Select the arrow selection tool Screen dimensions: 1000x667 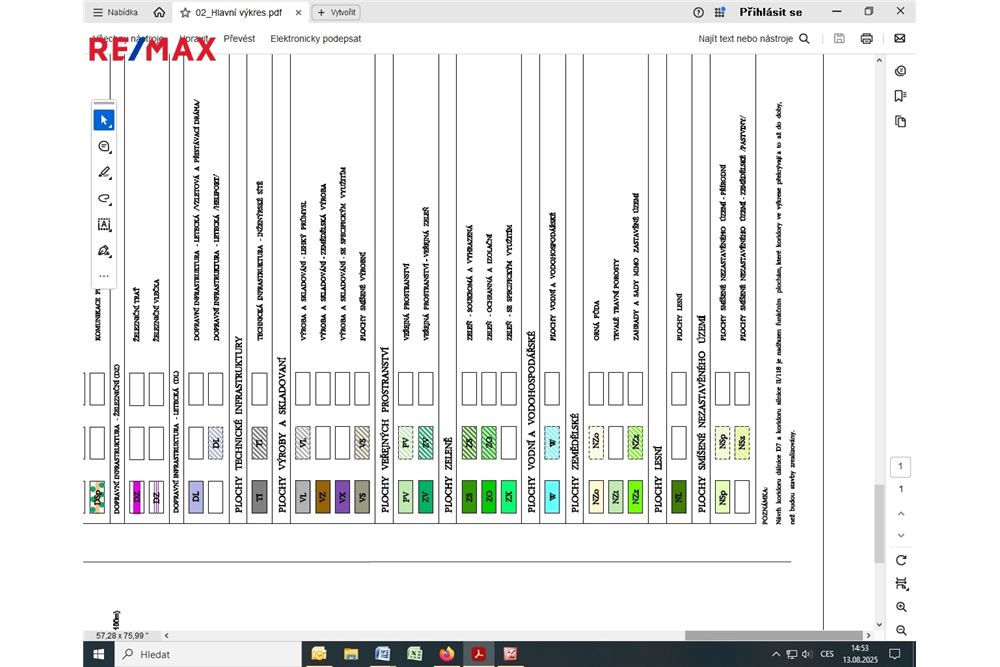104,120
